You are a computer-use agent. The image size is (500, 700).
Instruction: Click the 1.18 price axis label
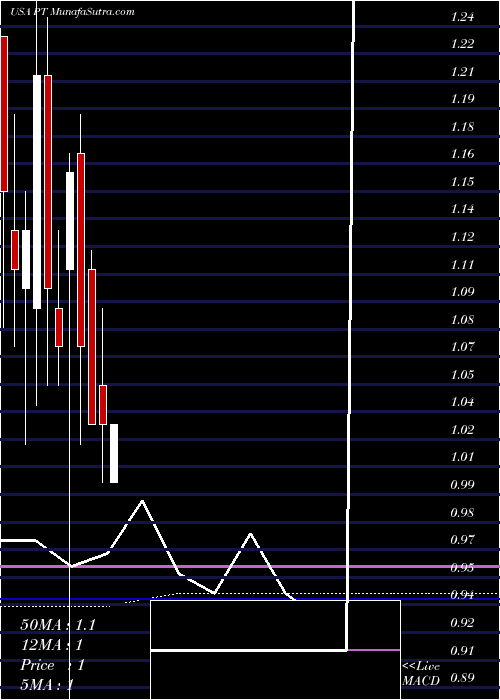coord(462,127)
